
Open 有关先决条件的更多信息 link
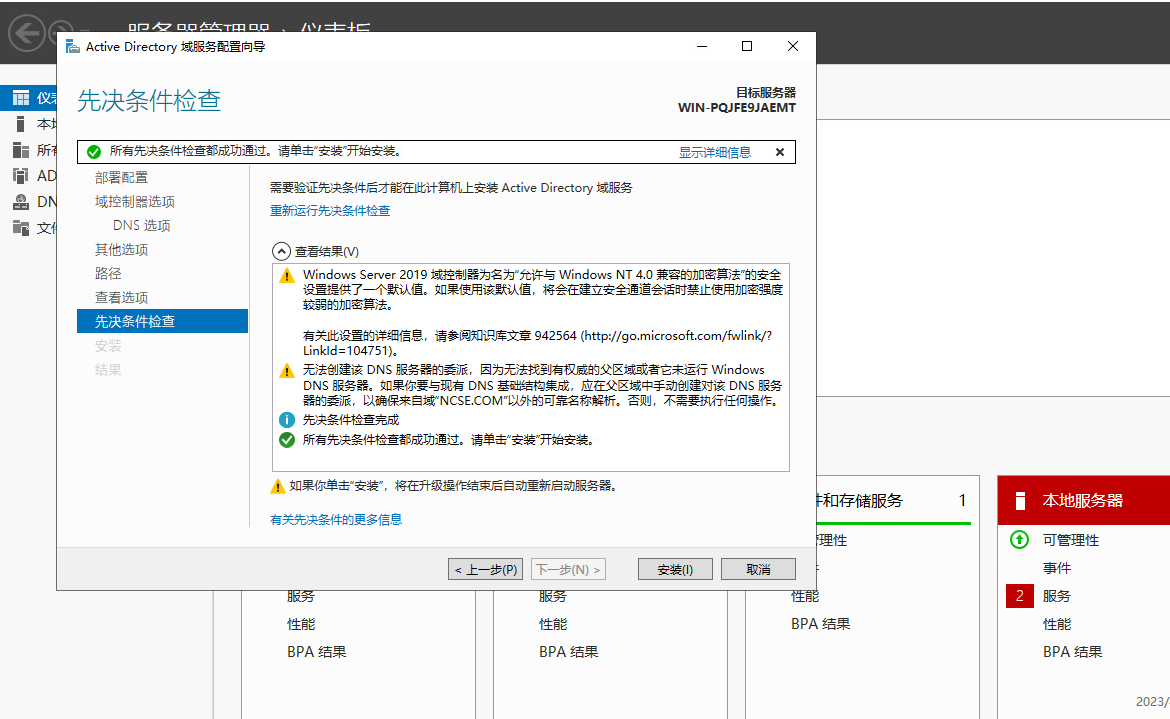(x=336, y=520)
